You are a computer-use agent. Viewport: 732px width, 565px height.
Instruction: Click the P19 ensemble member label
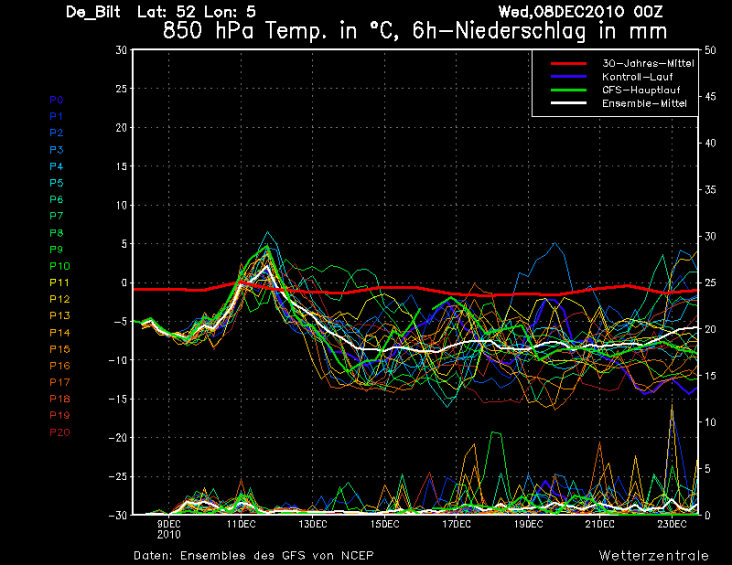[60, 415]
